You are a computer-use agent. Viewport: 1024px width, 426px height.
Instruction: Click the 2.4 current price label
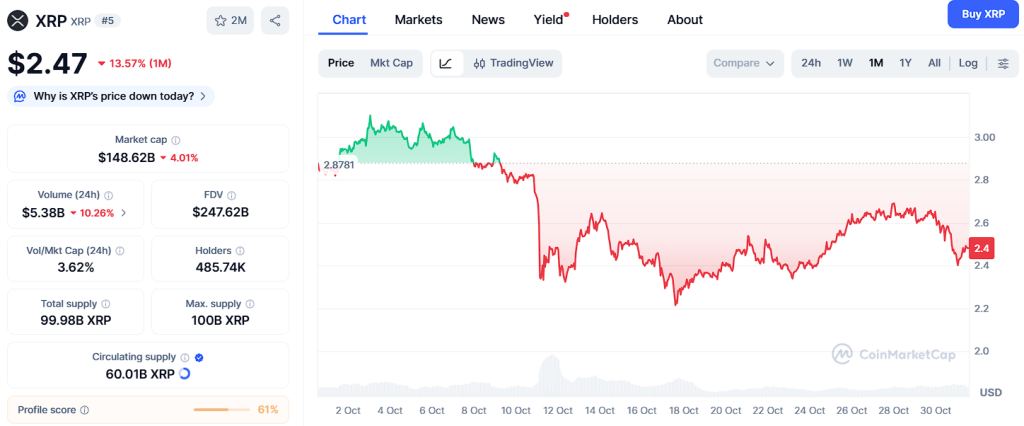click(981, 248)
